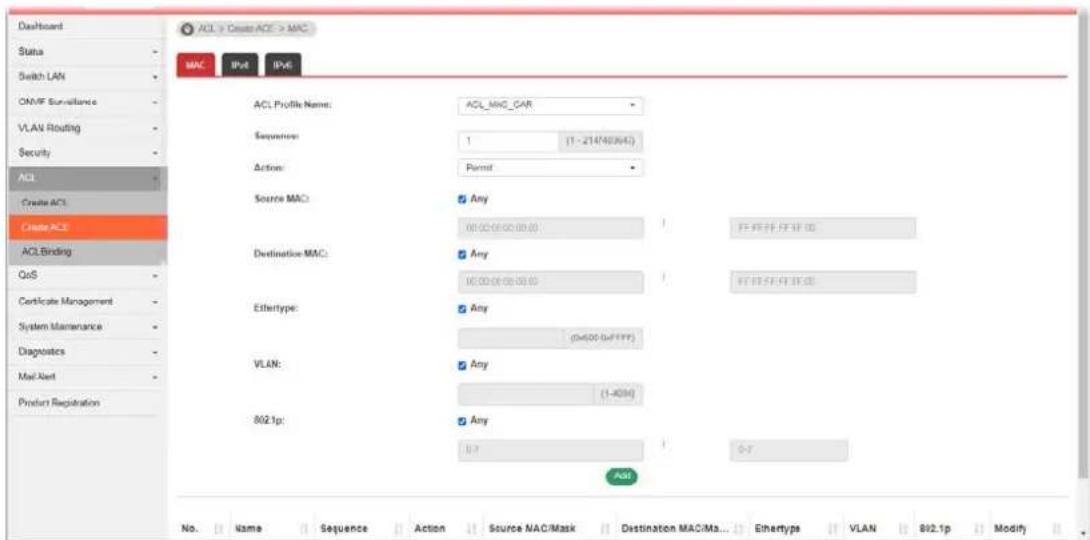Sort by Sequence column sort icon
The image size is (1090, 540).
click(x=399, y=528)
